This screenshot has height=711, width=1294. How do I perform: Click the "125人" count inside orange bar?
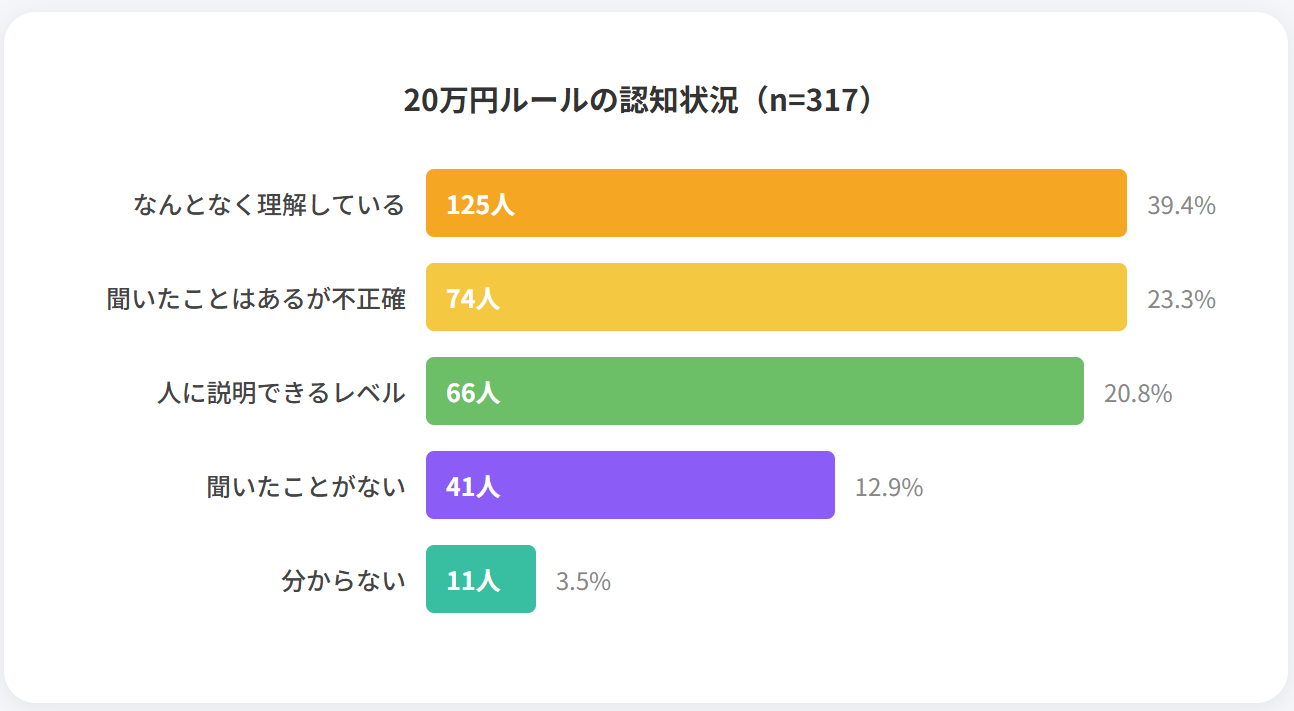coord(480,205)
